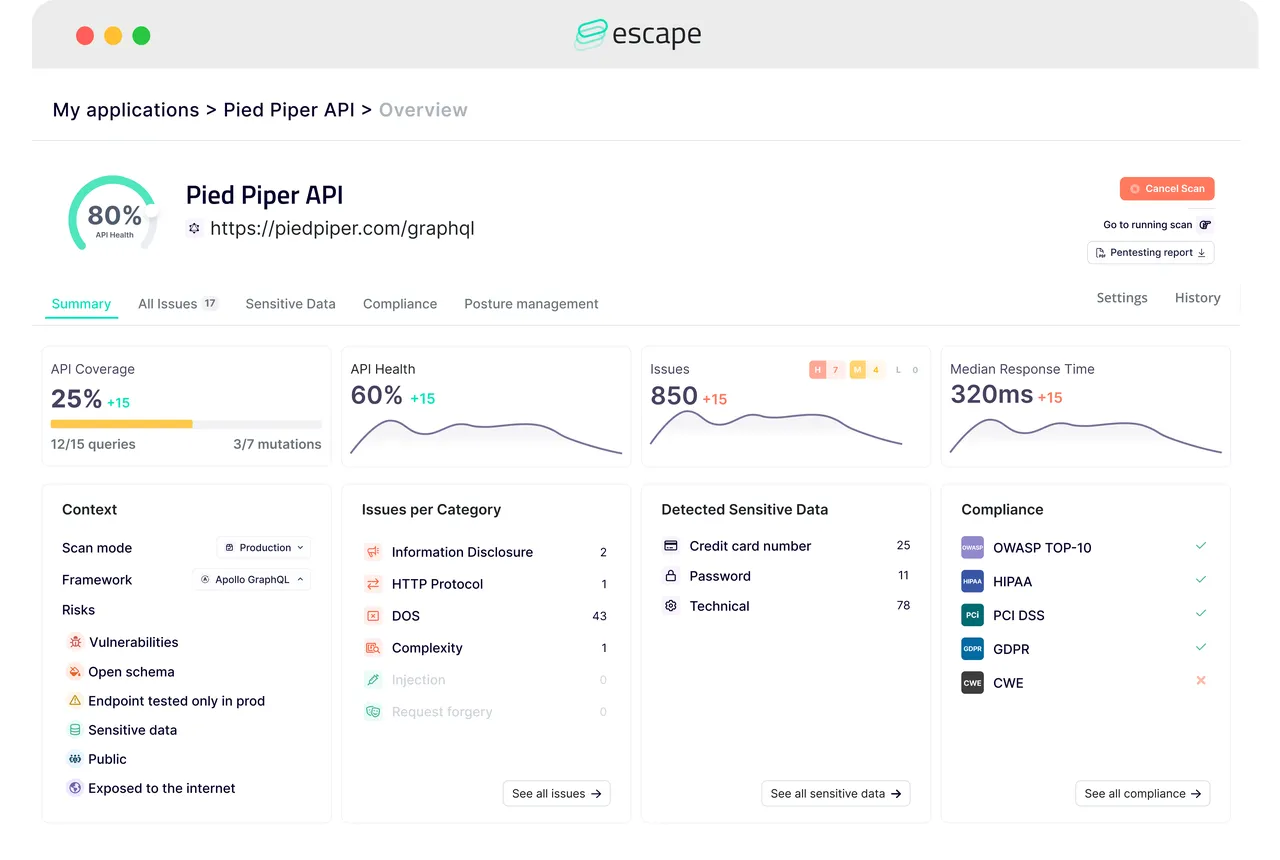Click the Cancel Scan button
The width and height of the screenshot is (1280, 860).
click(x=1167, y=189)
